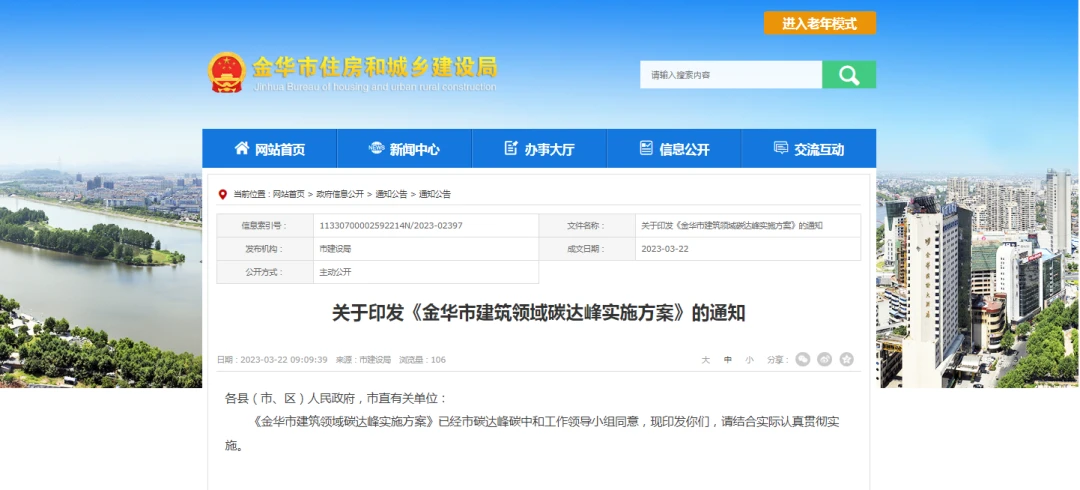This screenshot has width=1080, height=490.
Task: Set font size to medium (中)
Action: pos(728,360)
